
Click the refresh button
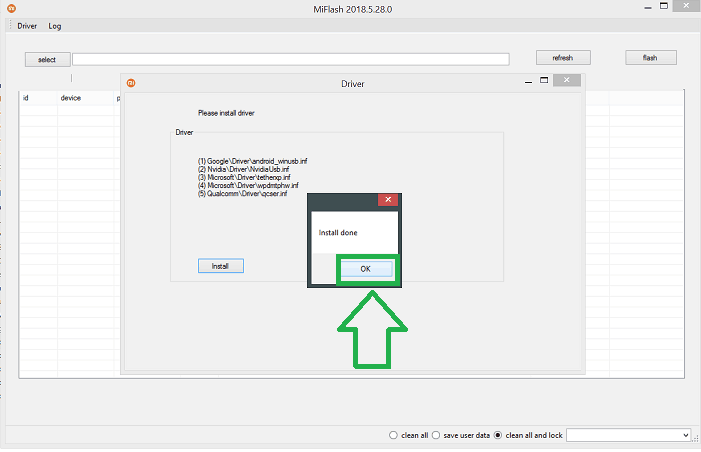click(563, 58)
